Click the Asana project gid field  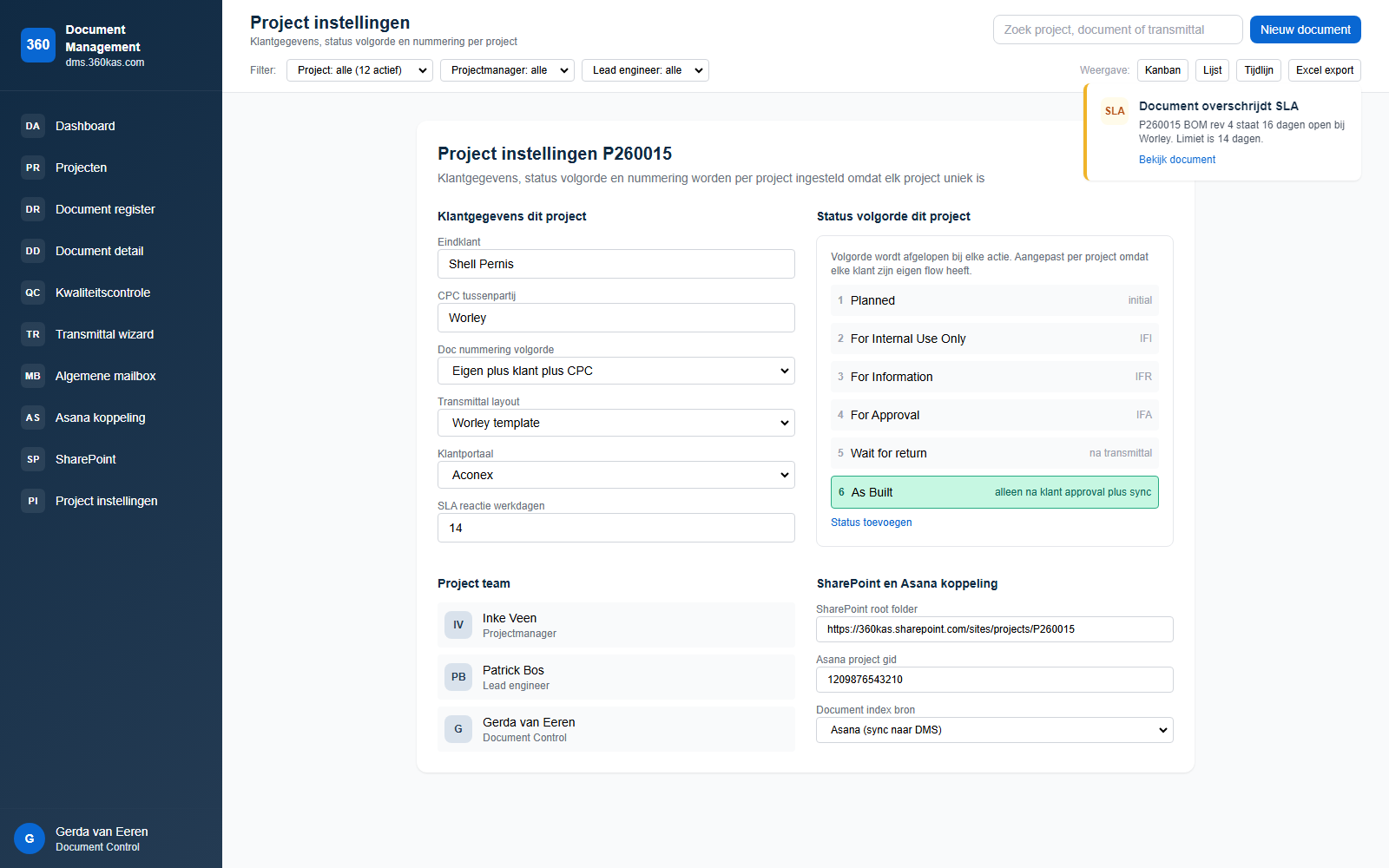pos(995,680)
